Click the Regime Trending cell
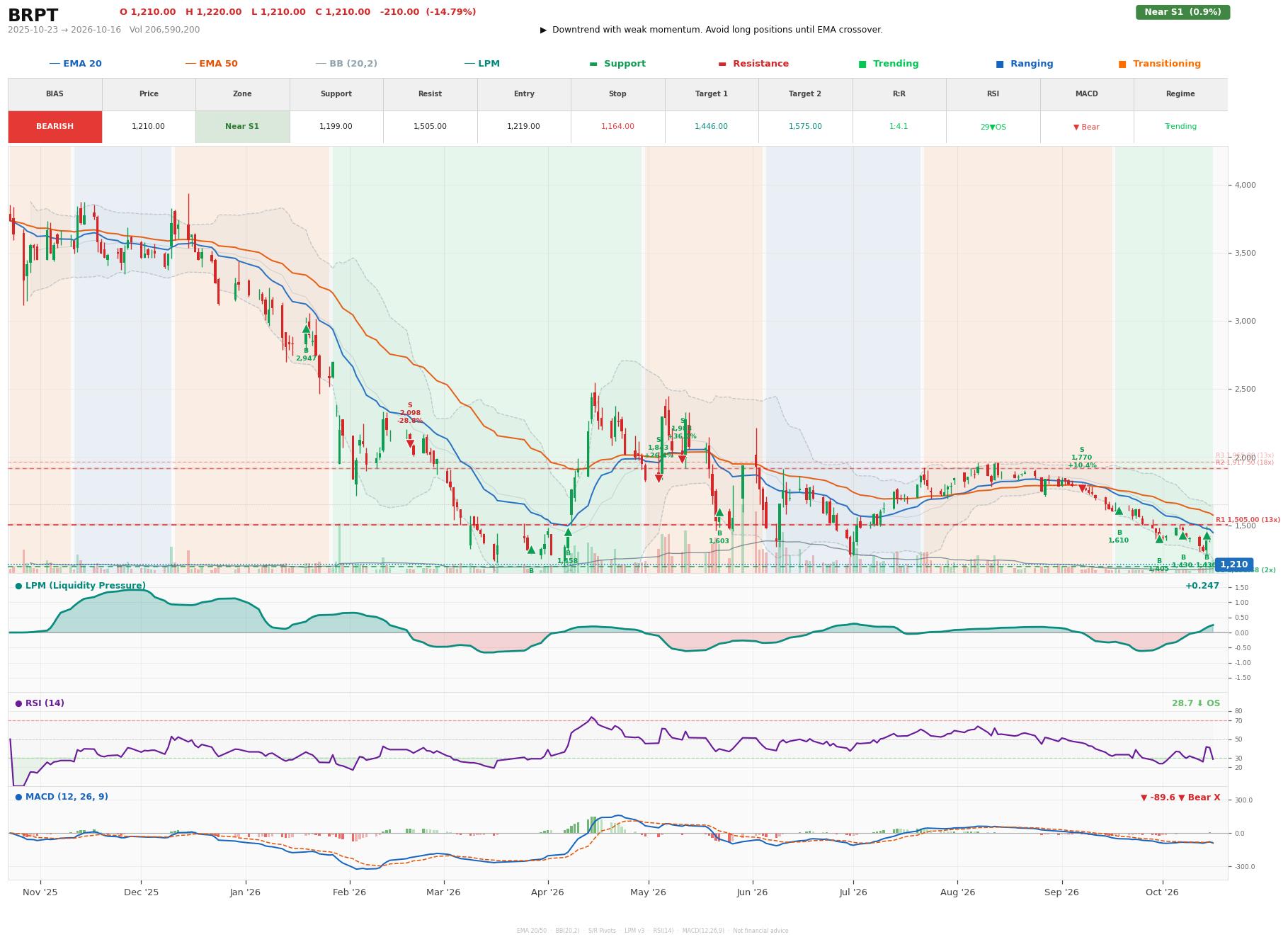The image size is (1288, 942). (1180, 127)
